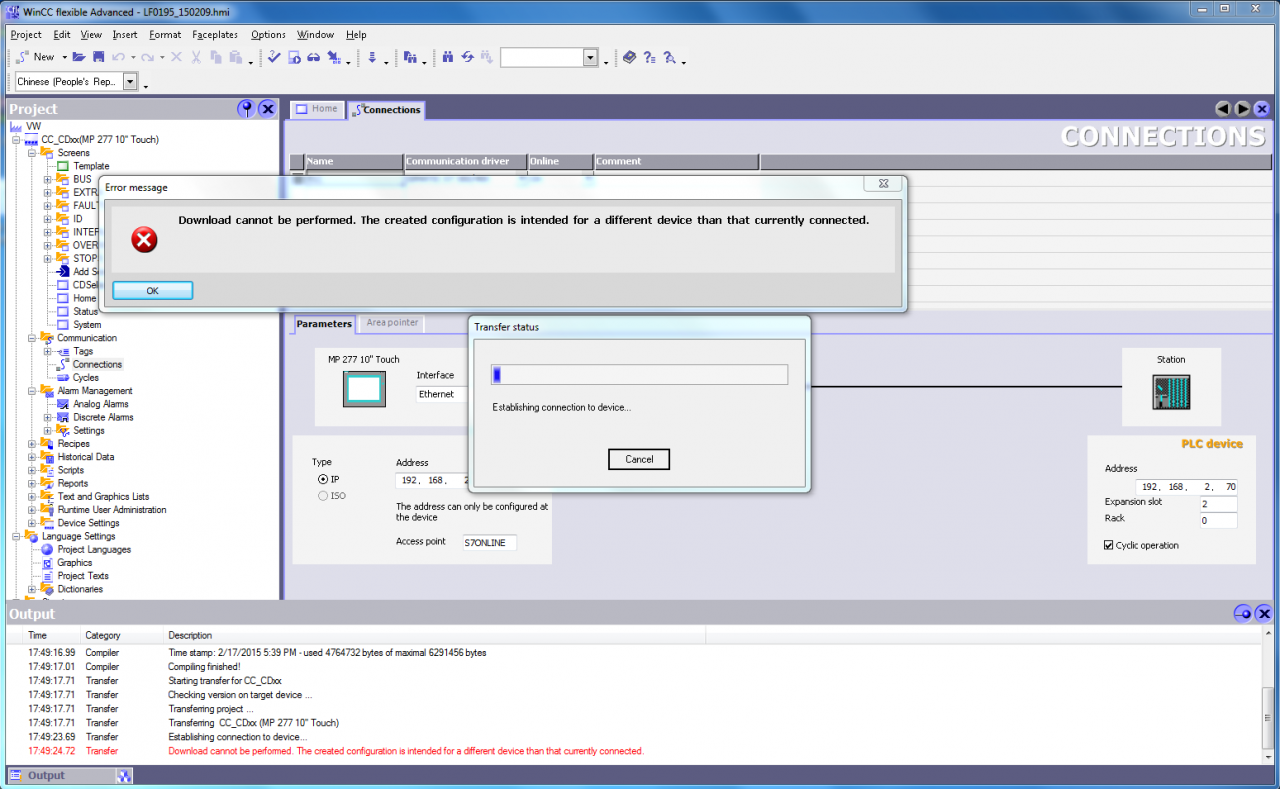Viewport: 1280px width, 789px height.
Task: Click the Expansion slot input field
Action: pyautogui.click(x=1218, y=504)
